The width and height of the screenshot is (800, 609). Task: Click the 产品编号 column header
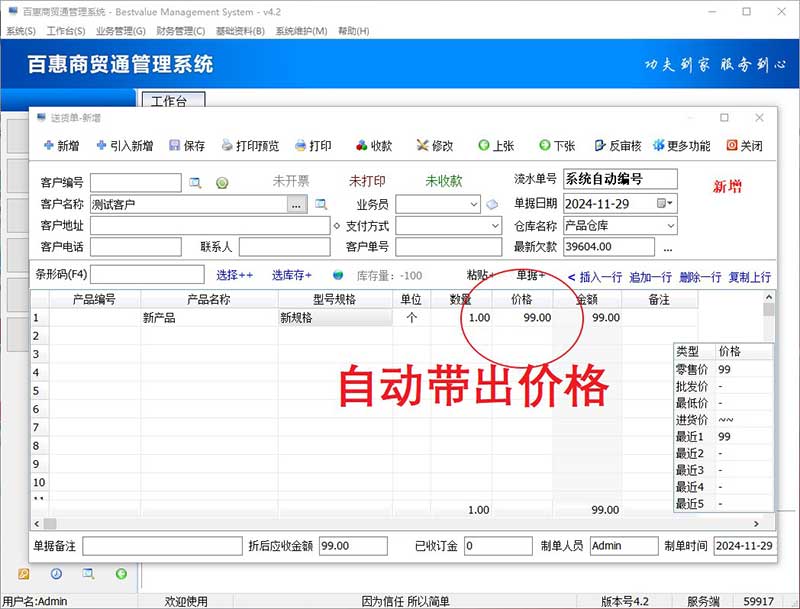(x=94, y=299)
